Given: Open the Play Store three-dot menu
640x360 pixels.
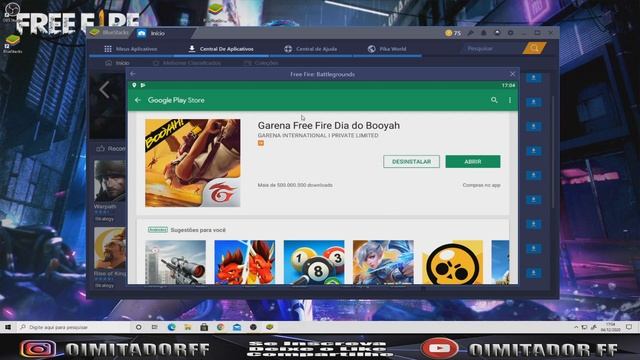Looking at the screenshot, I should tap(510, 100).
